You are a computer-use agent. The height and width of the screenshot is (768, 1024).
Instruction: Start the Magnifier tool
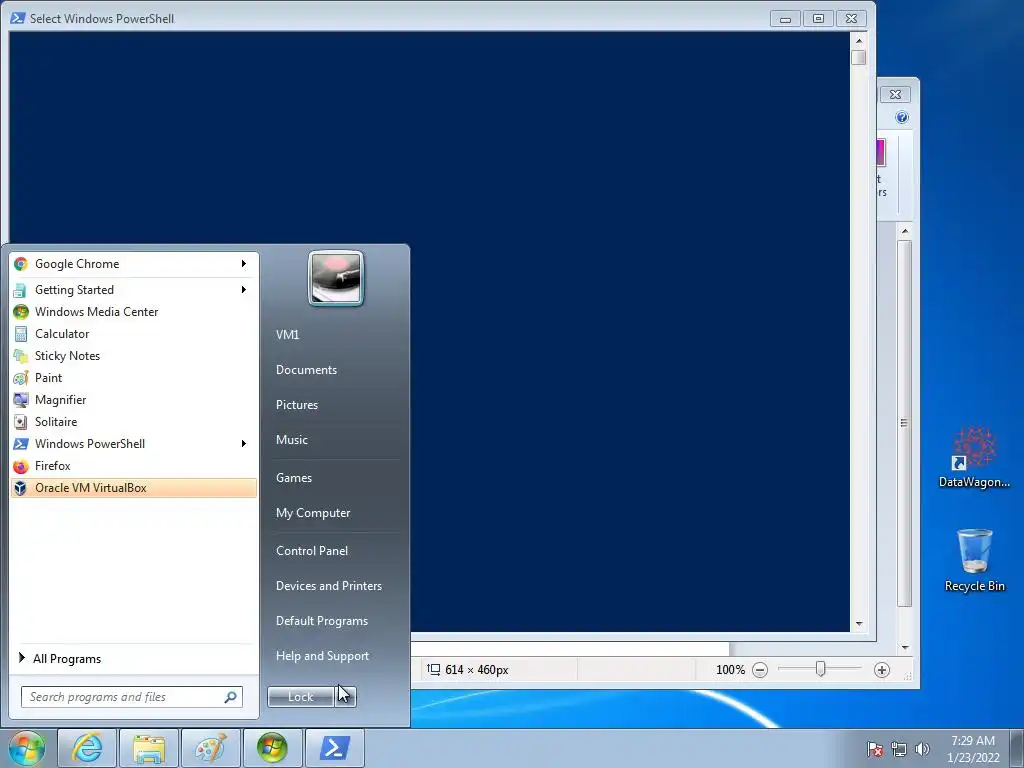point(134,400)
